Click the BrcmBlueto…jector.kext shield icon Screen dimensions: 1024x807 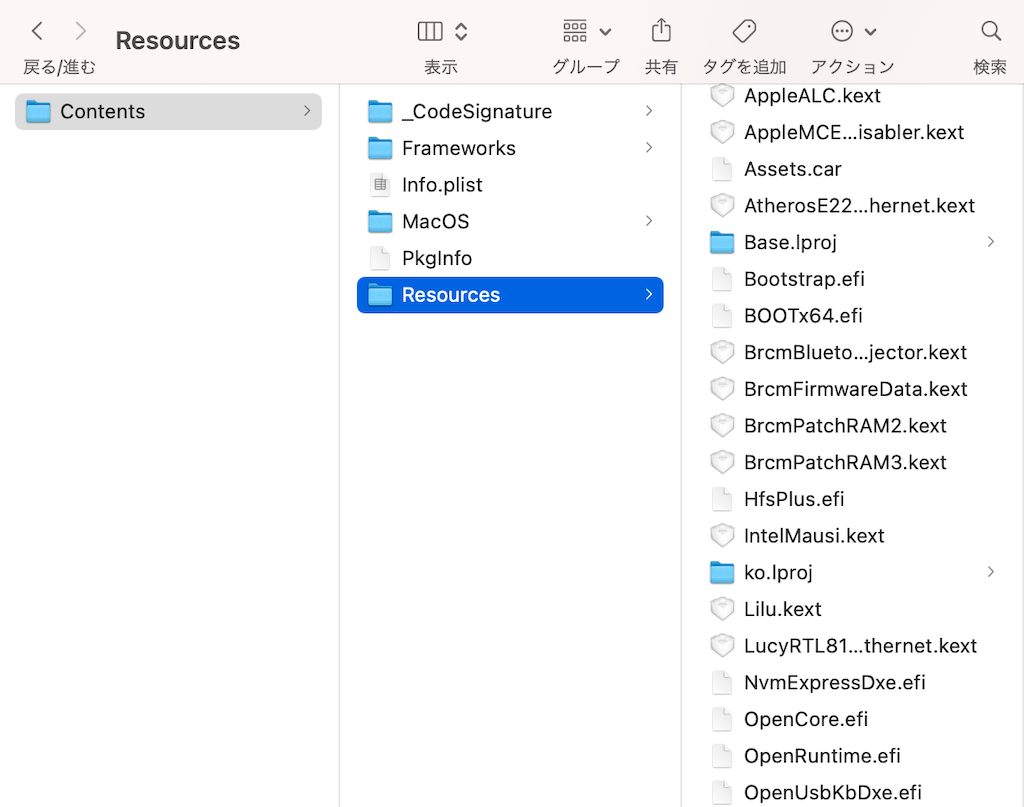click(x=722, y=353)
